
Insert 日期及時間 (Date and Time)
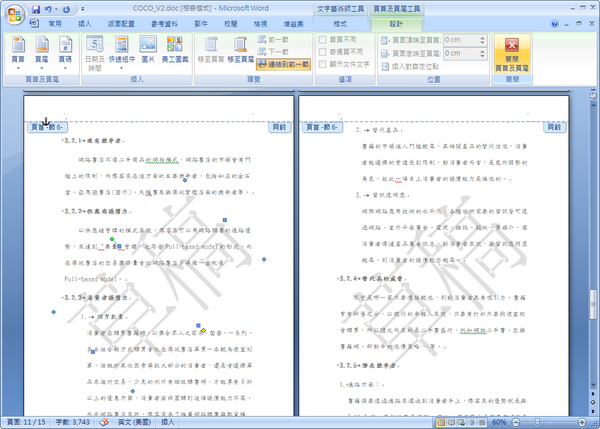pyautogui.click(x=95, y=53)
